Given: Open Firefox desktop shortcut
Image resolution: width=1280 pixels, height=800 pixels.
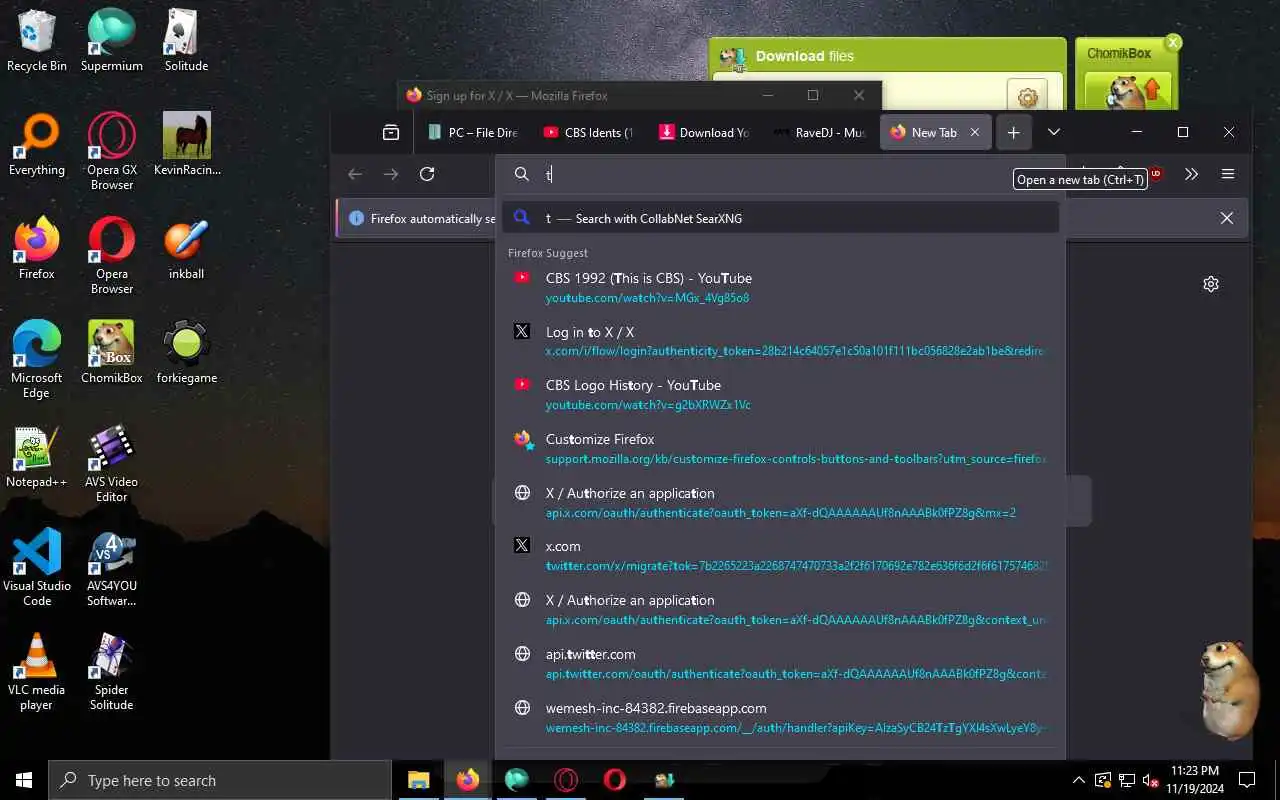Looking at the screenshot, I should 37,249.
